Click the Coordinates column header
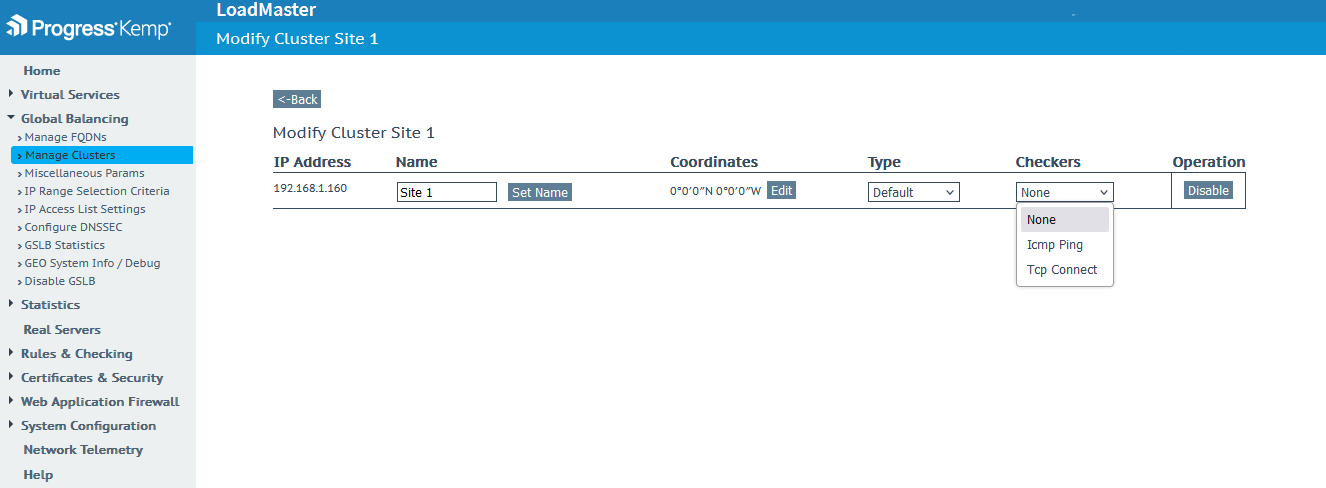Screen dimensions: 1326x488 tap(714, 162)
